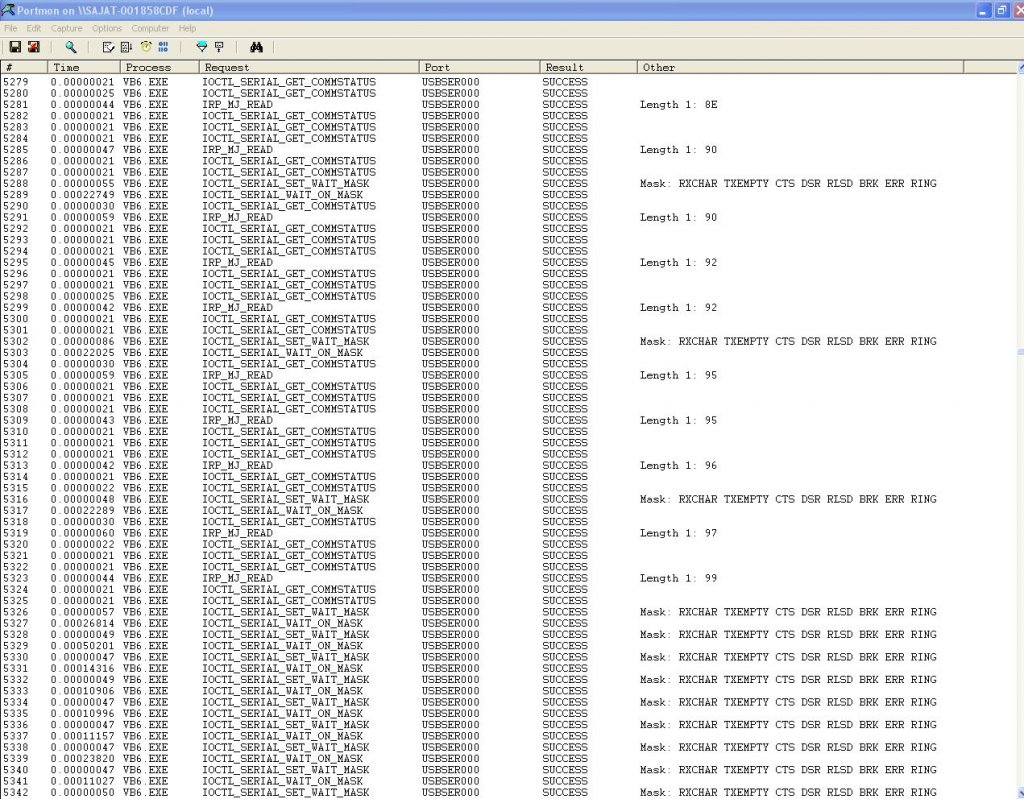Open the Options menu
Screen dimensions: 1024x799
coord(107,28)
